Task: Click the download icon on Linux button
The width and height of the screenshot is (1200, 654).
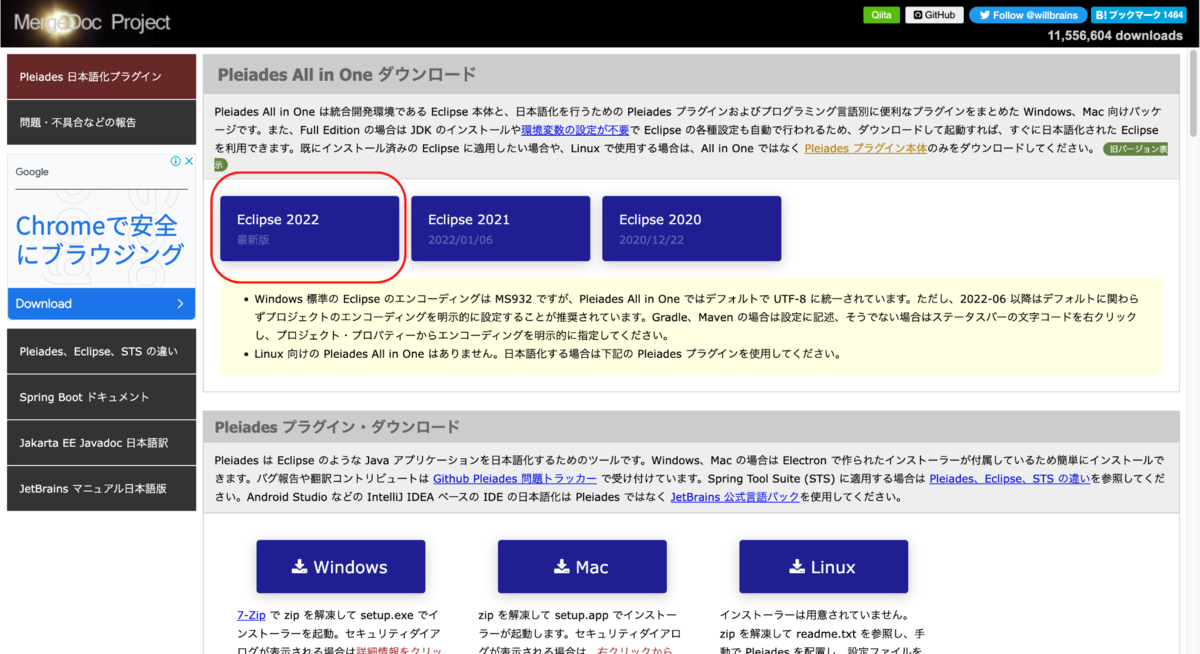Action: 797,566
